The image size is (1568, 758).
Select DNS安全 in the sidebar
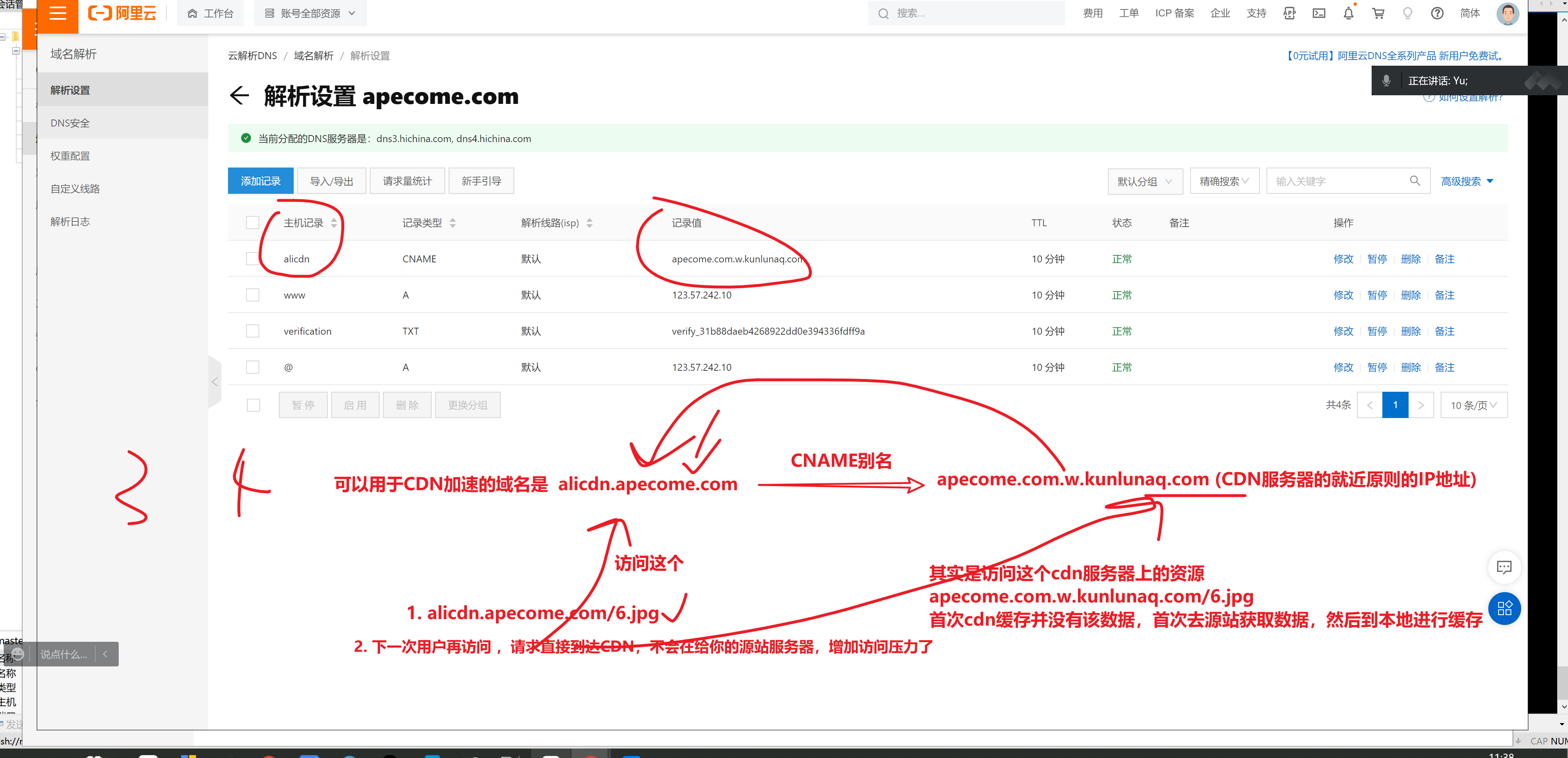(x=123, y=123)
